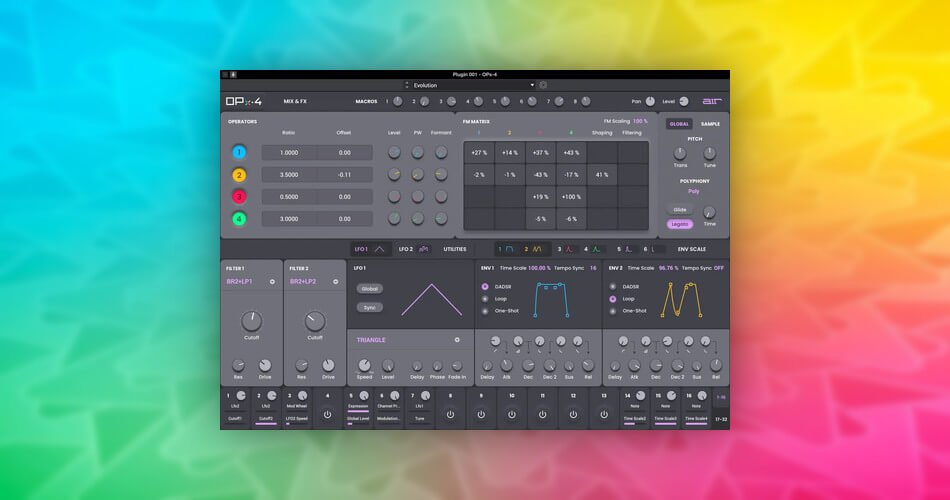Select operator 1 blue circle
This screenshot has width=950, height=500.
click(x=239, y=153)
